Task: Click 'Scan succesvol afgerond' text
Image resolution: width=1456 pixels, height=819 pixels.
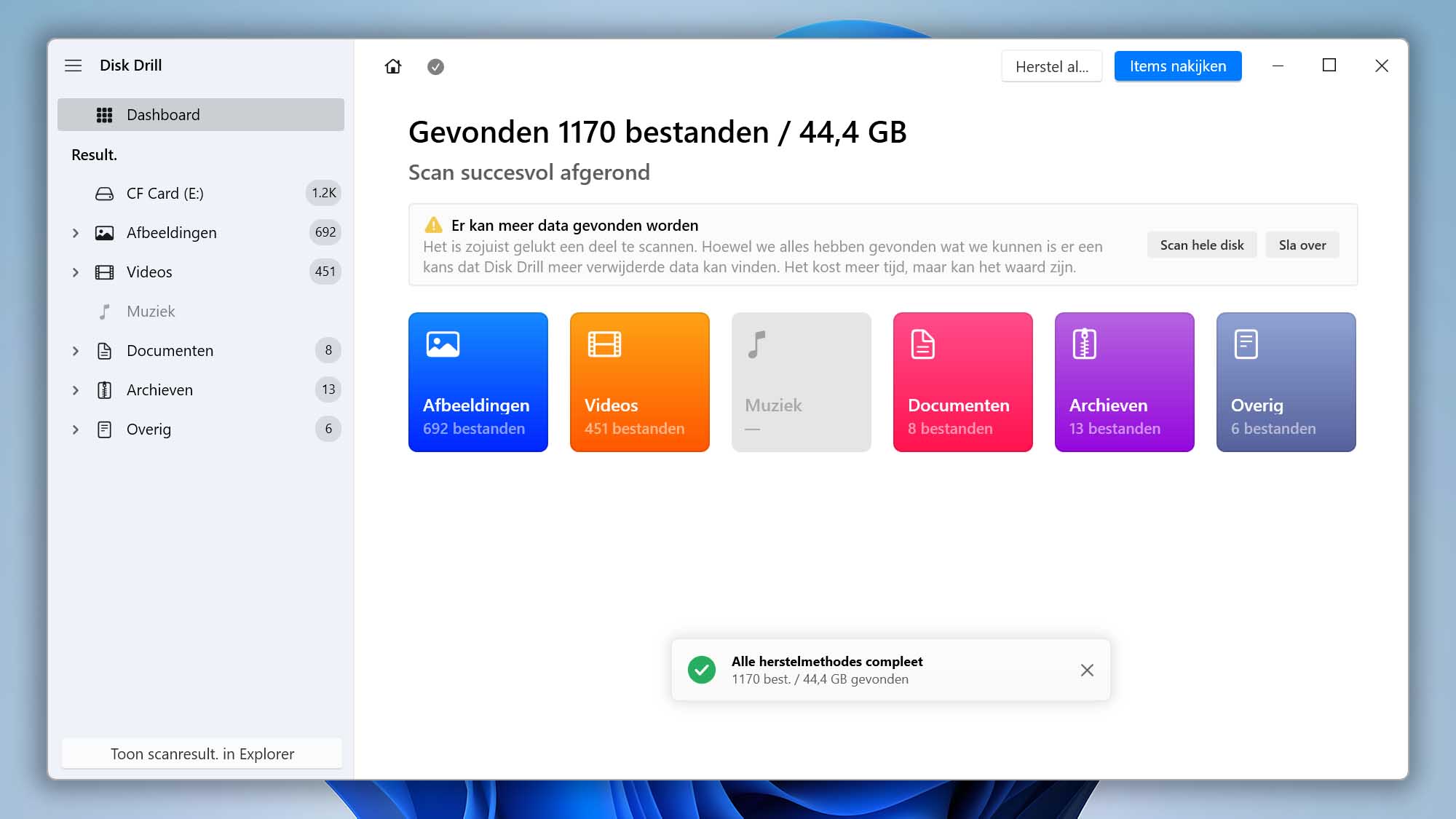Action: (529, 173)
